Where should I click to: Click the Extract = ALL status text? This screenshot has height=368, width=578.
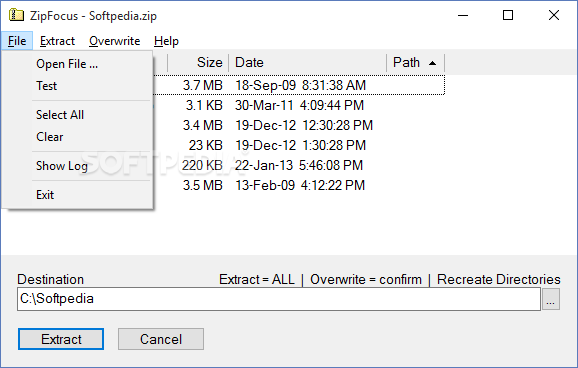(257, 280)
